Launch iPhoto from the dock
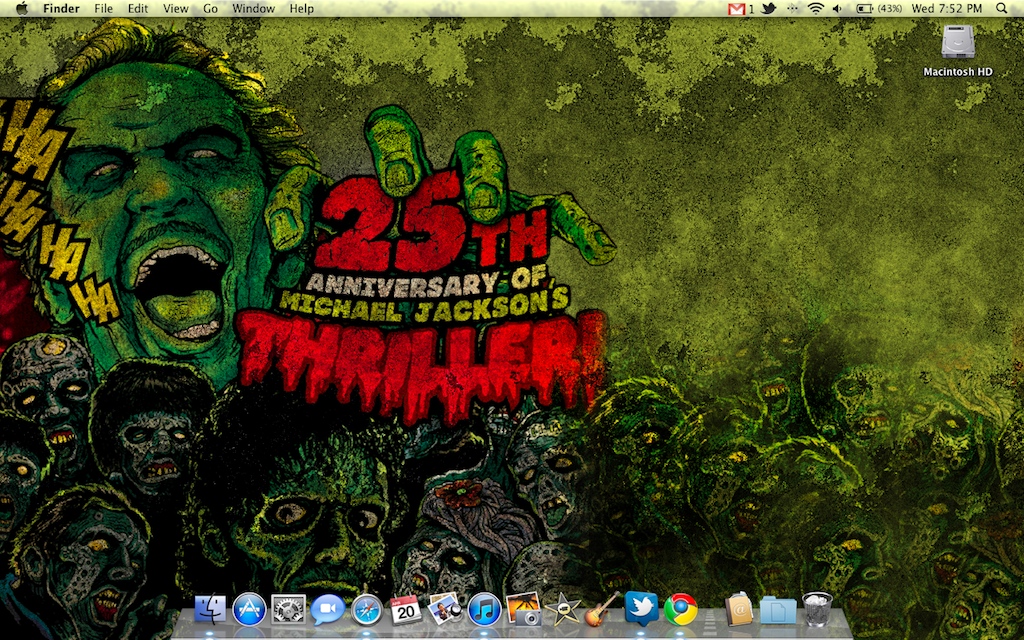This screenshot has width=1024, height=640. [x=524, y=608]
